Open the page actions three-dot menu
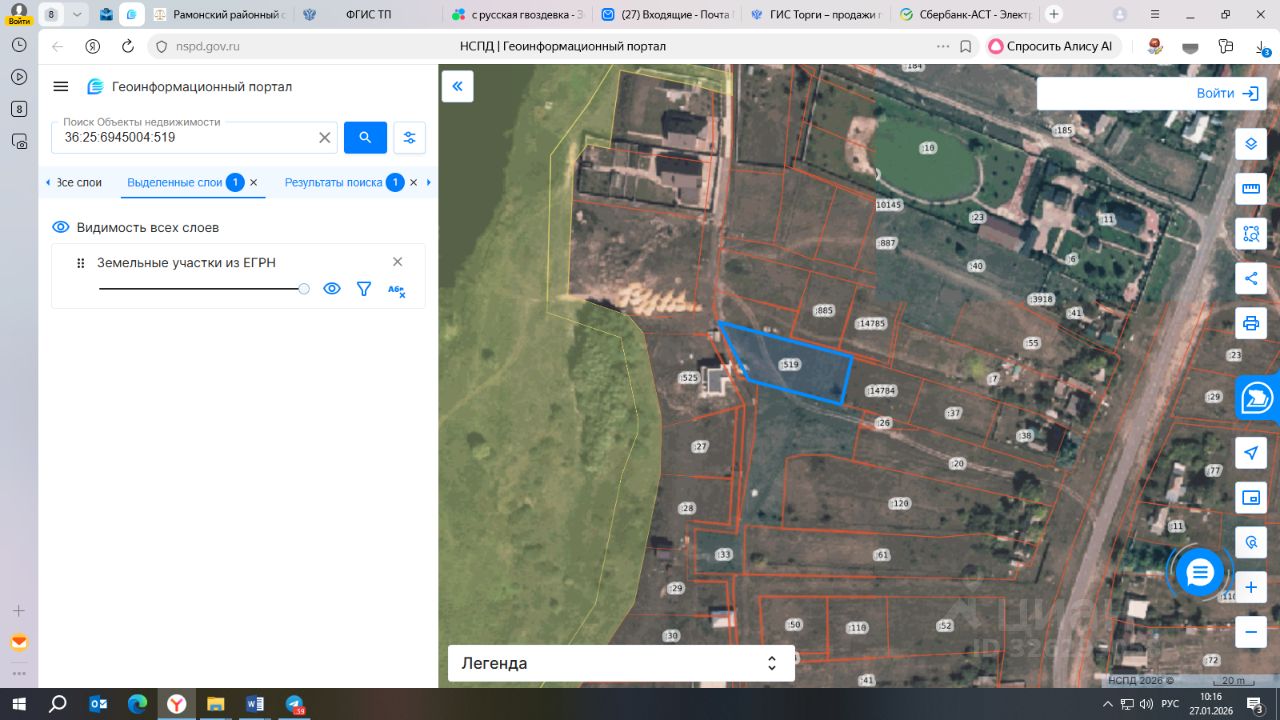 pyautogui.click(x=943, y=46)
